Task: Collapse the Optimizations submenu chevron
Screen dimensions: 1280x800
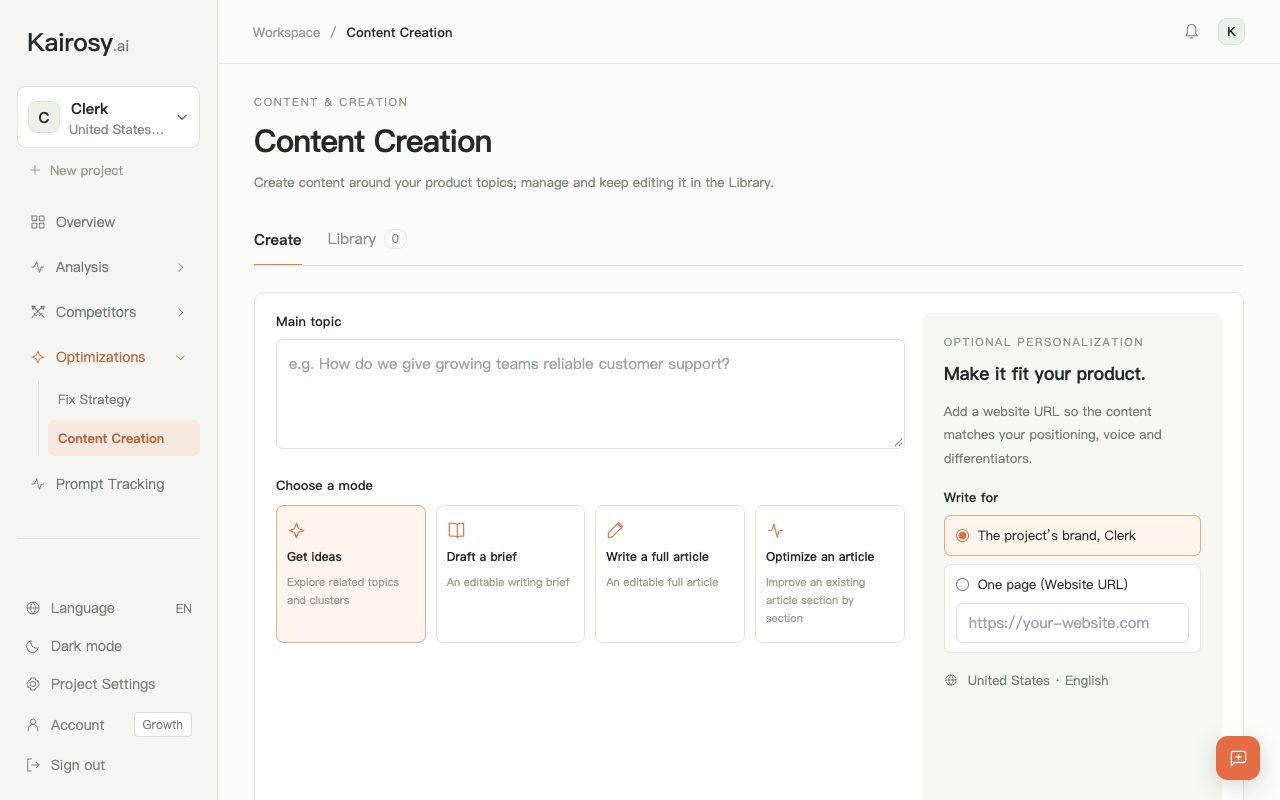Action: click(x=181, y=357)
